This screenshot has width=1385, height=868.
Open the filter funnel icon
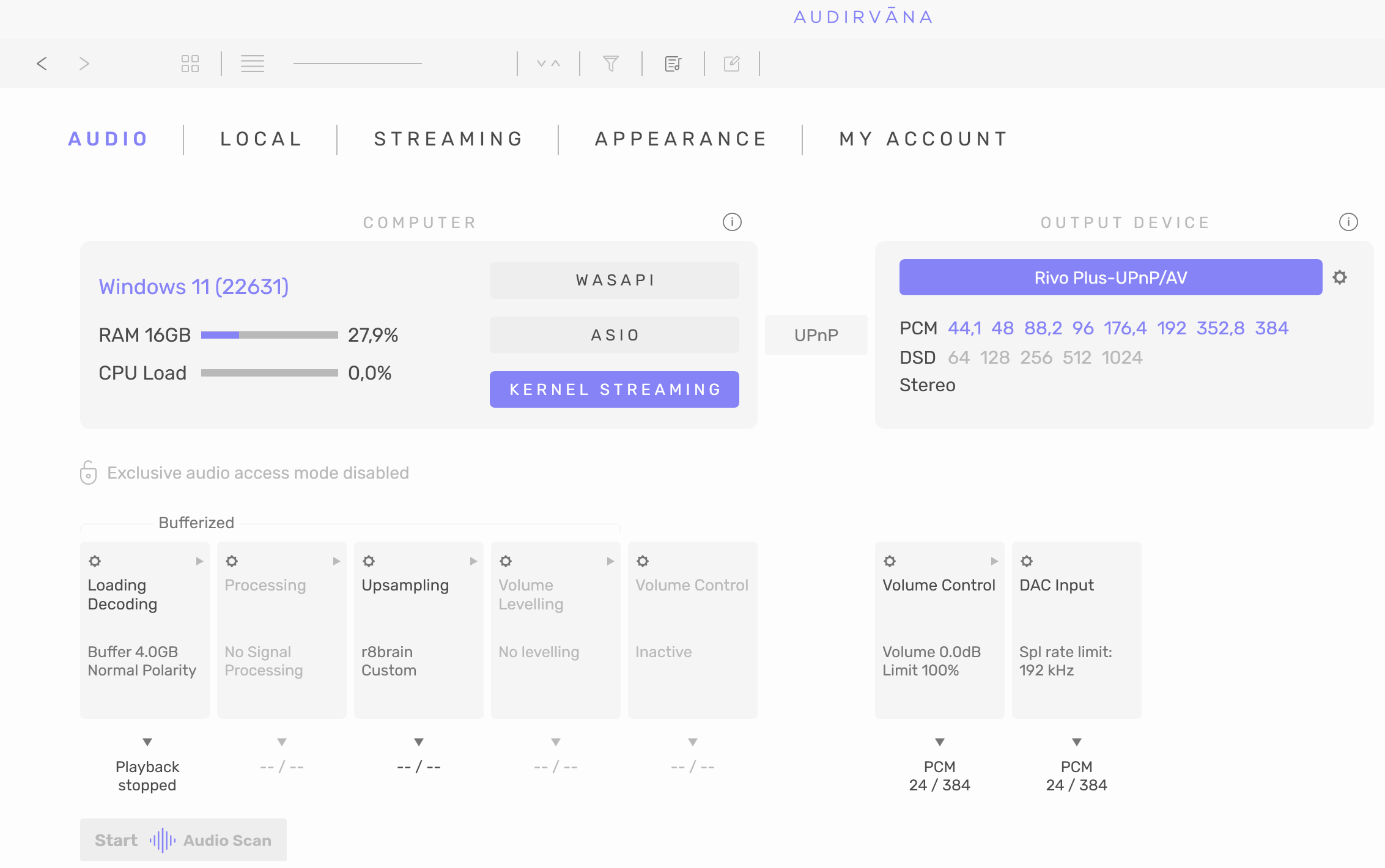[x=610, y=64]
